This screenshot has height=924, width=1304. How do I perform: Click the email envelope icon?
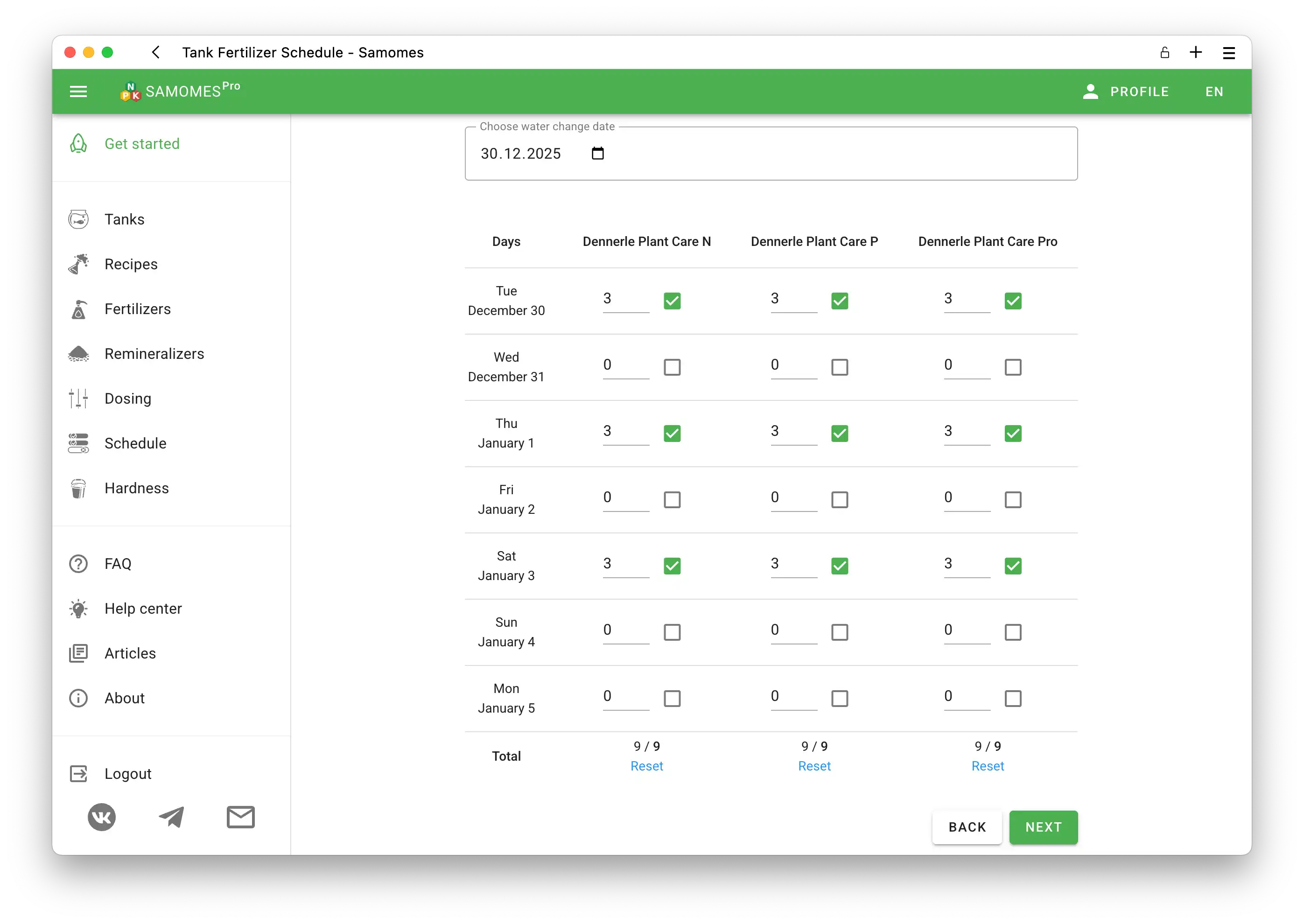[x=241, y=817]
